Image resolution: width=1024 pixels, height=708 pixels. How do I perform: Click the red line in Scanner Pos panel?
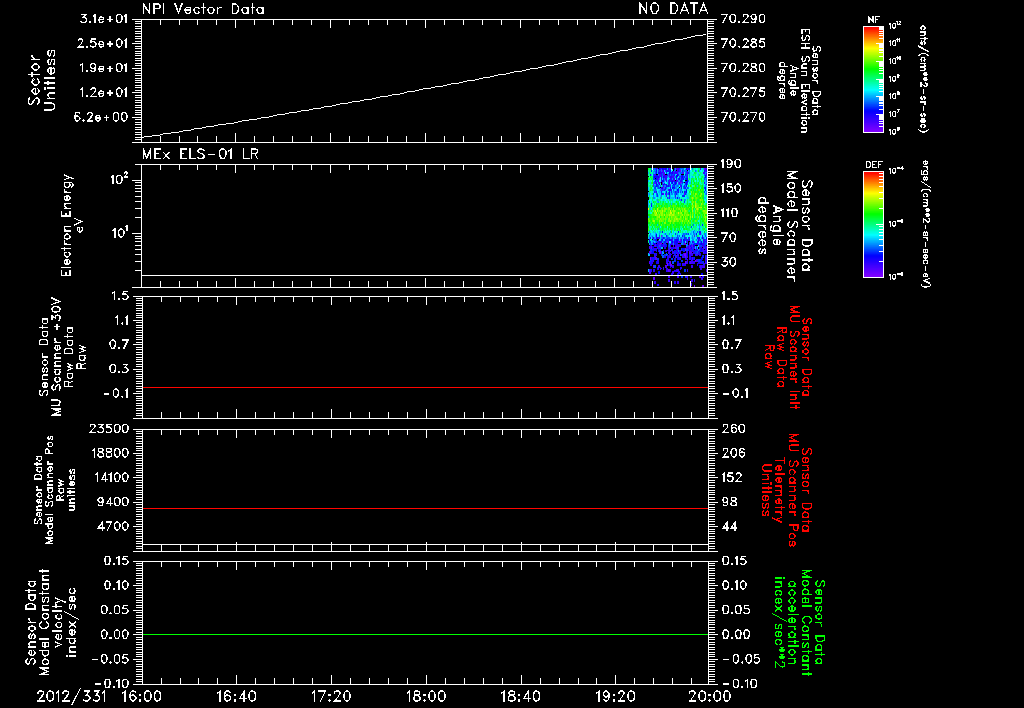(424, 508)
